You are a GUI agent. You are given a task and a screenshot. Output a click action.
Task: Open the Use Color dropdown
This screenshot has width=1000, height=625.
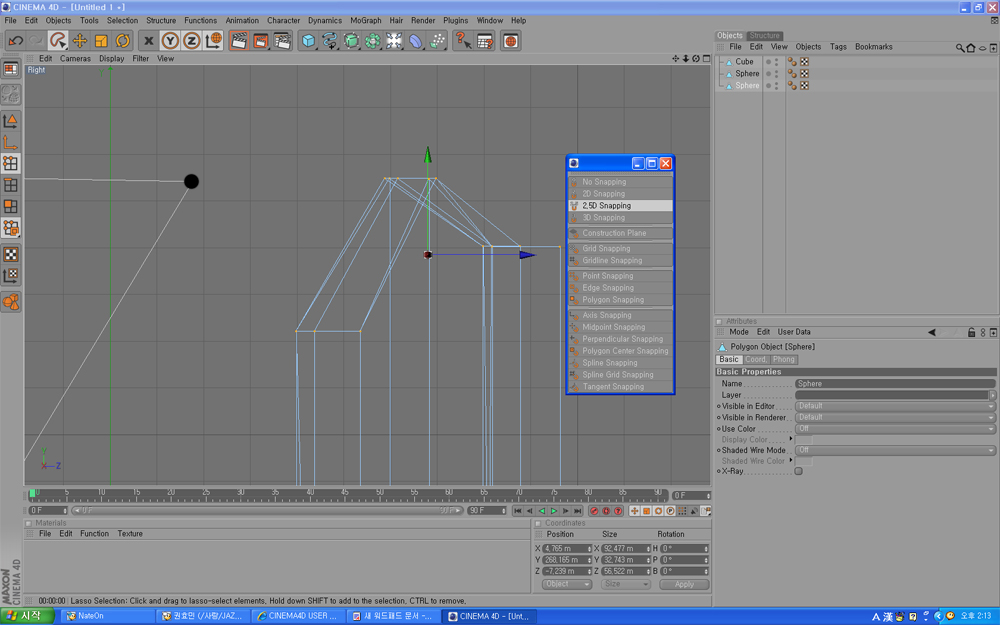click(x=895, y=429)
